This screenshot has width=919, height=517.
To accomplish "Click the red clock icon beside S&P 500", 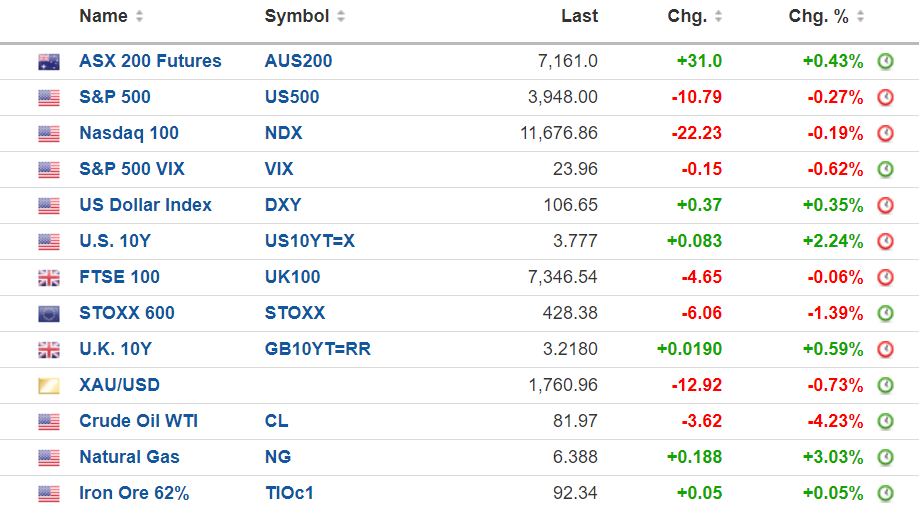I will coord(885,97).
